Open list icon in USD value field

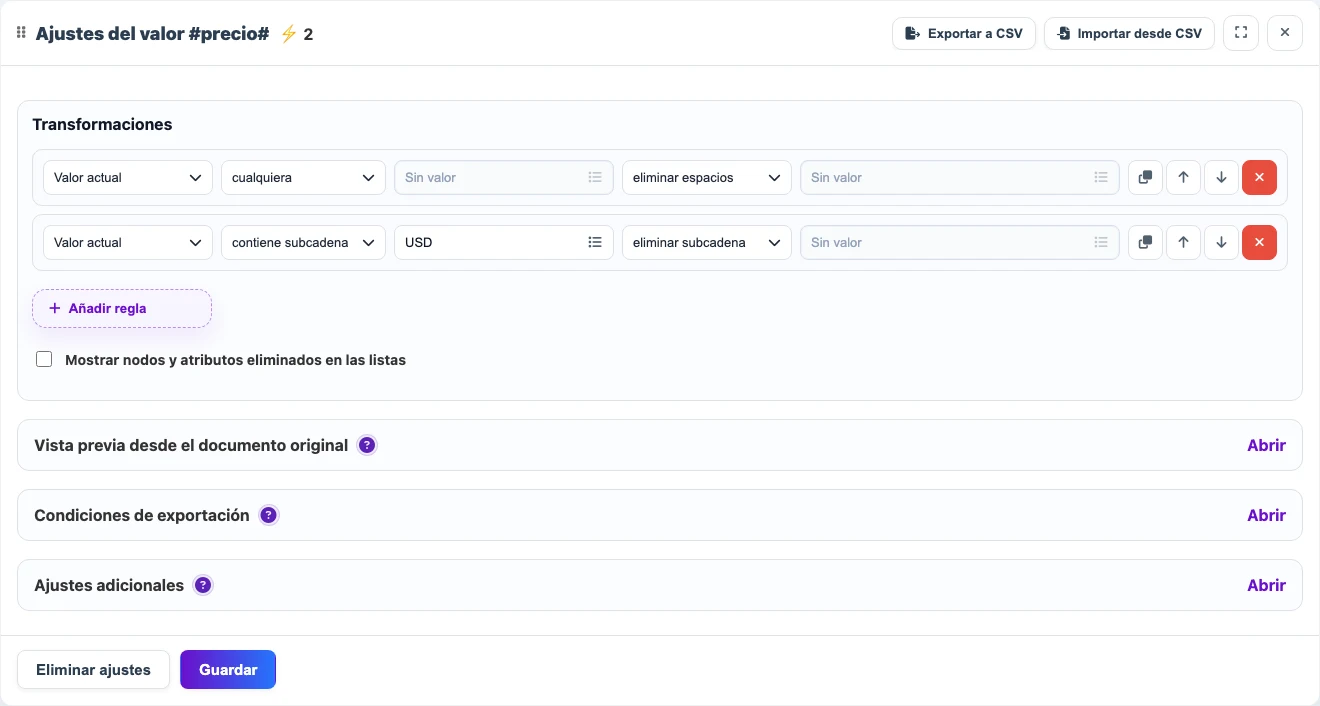pyautogui.click(x=595, y=242)
